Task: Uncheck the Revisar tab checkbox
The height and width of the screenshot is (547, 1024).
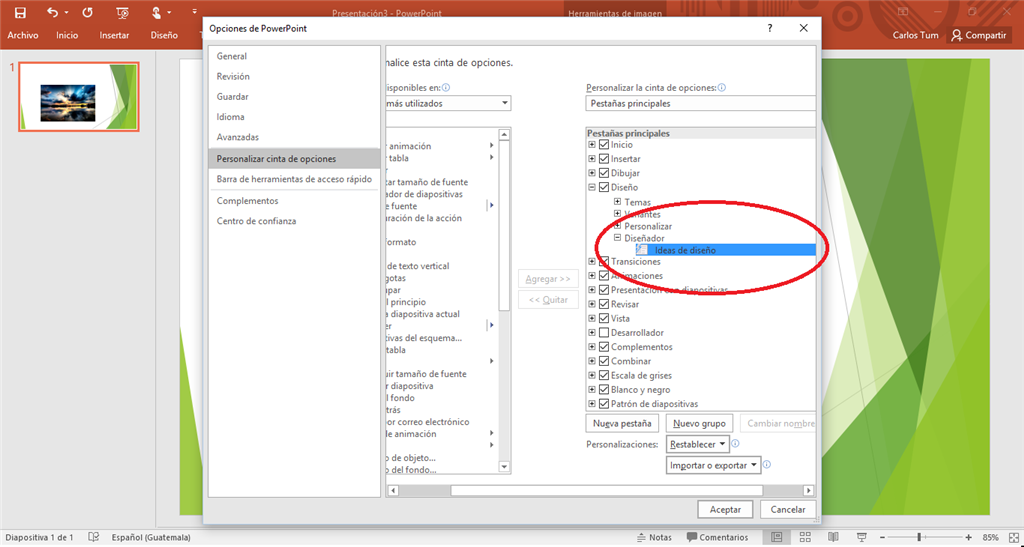Action: 603,304
